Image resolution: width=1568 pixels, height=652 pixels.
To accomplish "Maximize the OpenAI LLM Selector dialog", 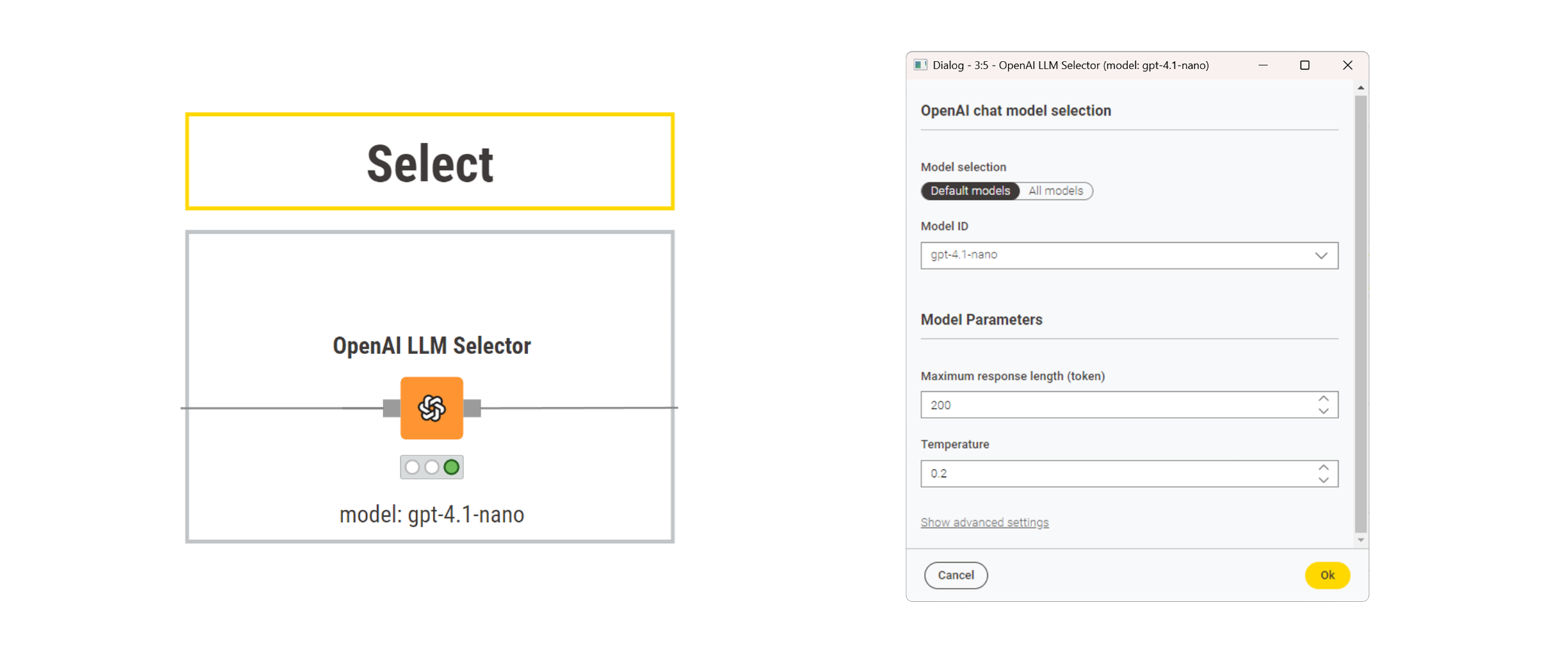I will click(x=1304, y=65).
